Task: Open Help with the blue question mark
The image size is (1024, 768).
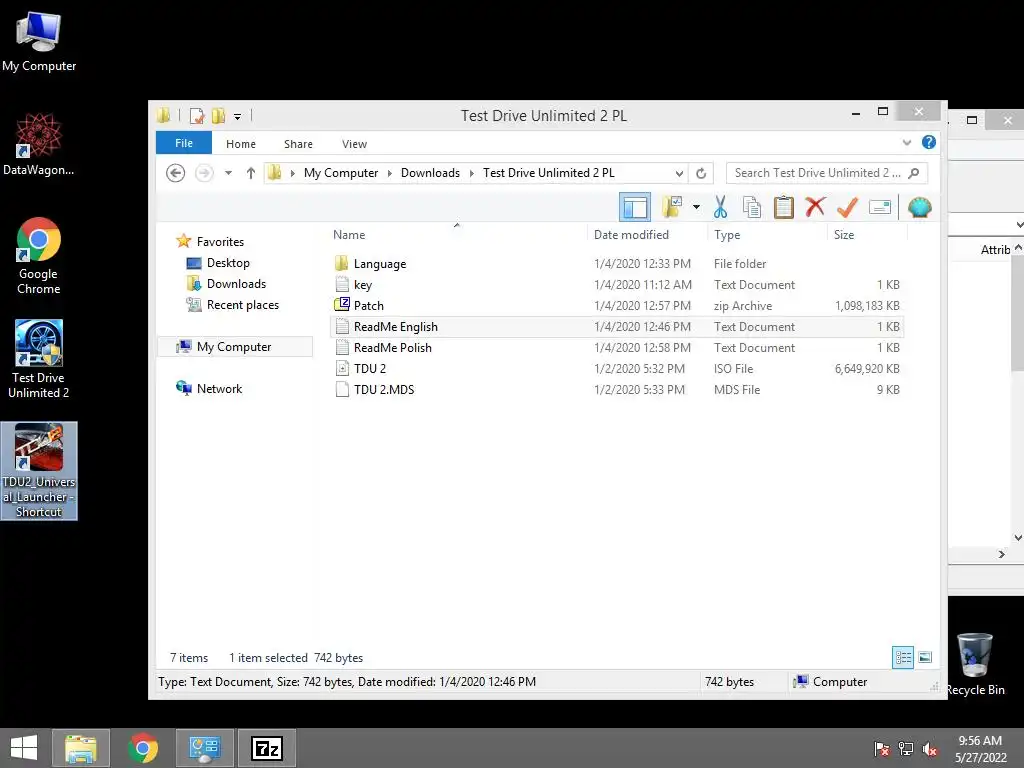Action: coord(929,142)
